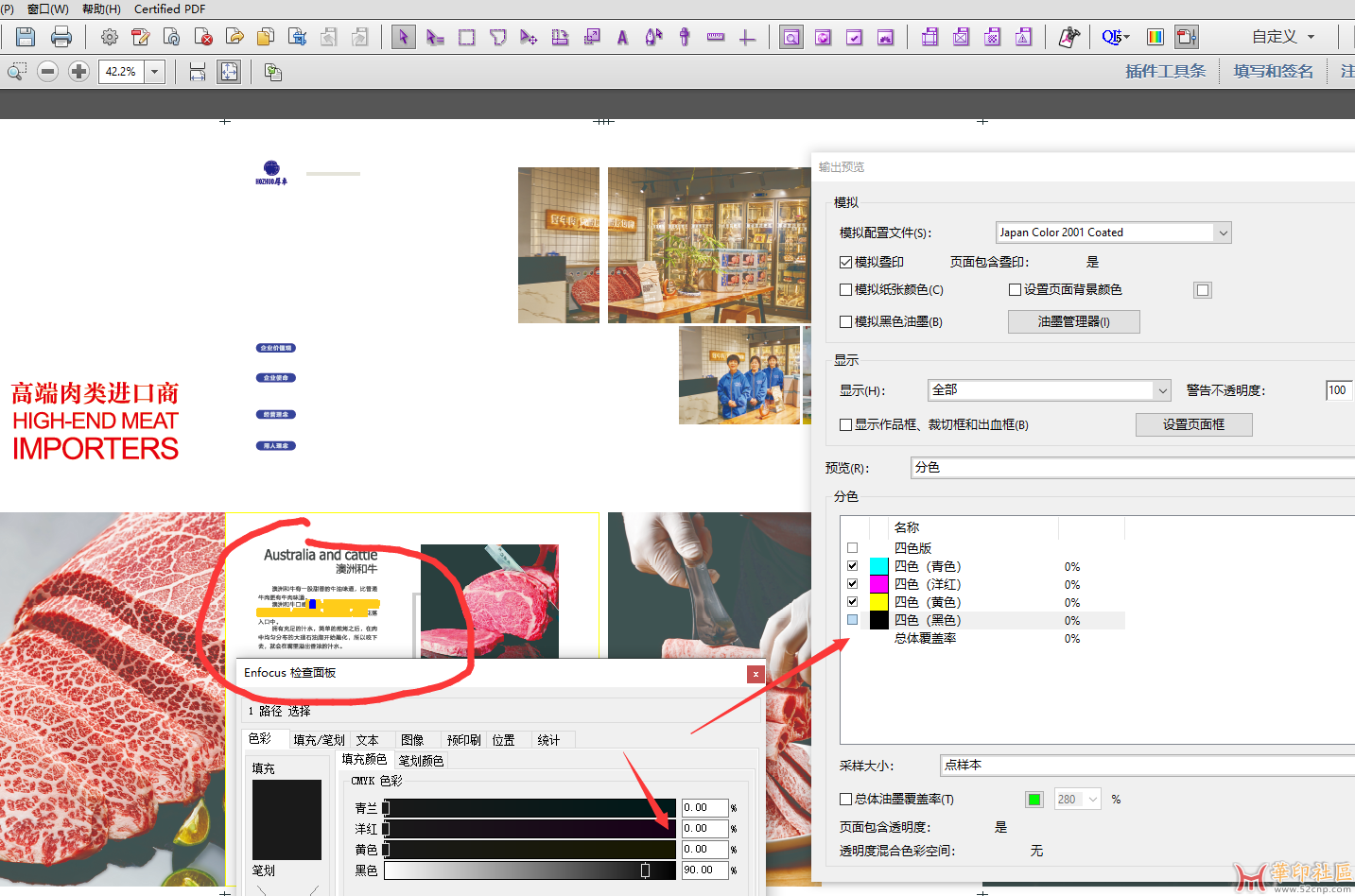Image resolution: width=1355 pixels, height=896 pixels.
Task: Select the dashed rectangle selection tool
Action: [466, 37]
